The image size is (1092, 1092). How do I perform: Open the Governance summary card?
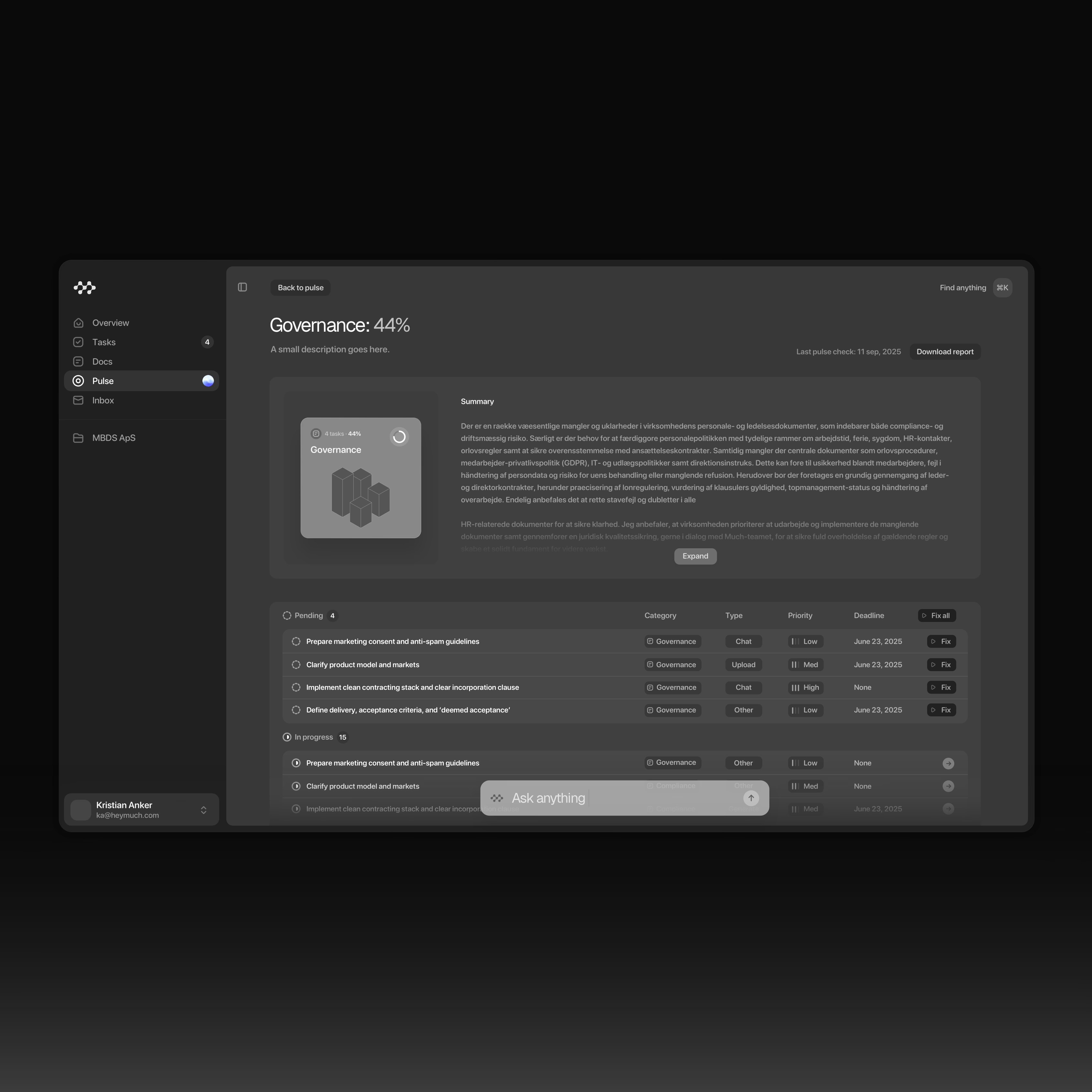click(361, 477)
